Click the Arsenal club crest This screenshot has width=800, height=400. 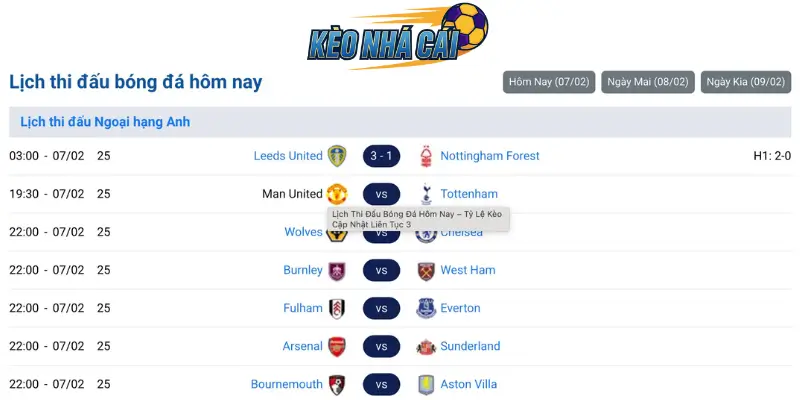coord(338,346)
